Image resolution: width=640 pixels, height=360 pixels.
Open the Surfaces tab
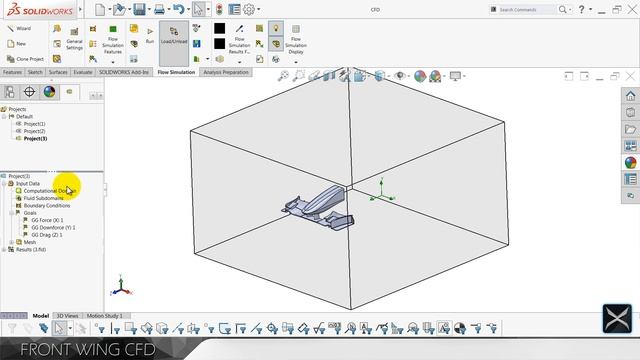[x=58, y=72]
